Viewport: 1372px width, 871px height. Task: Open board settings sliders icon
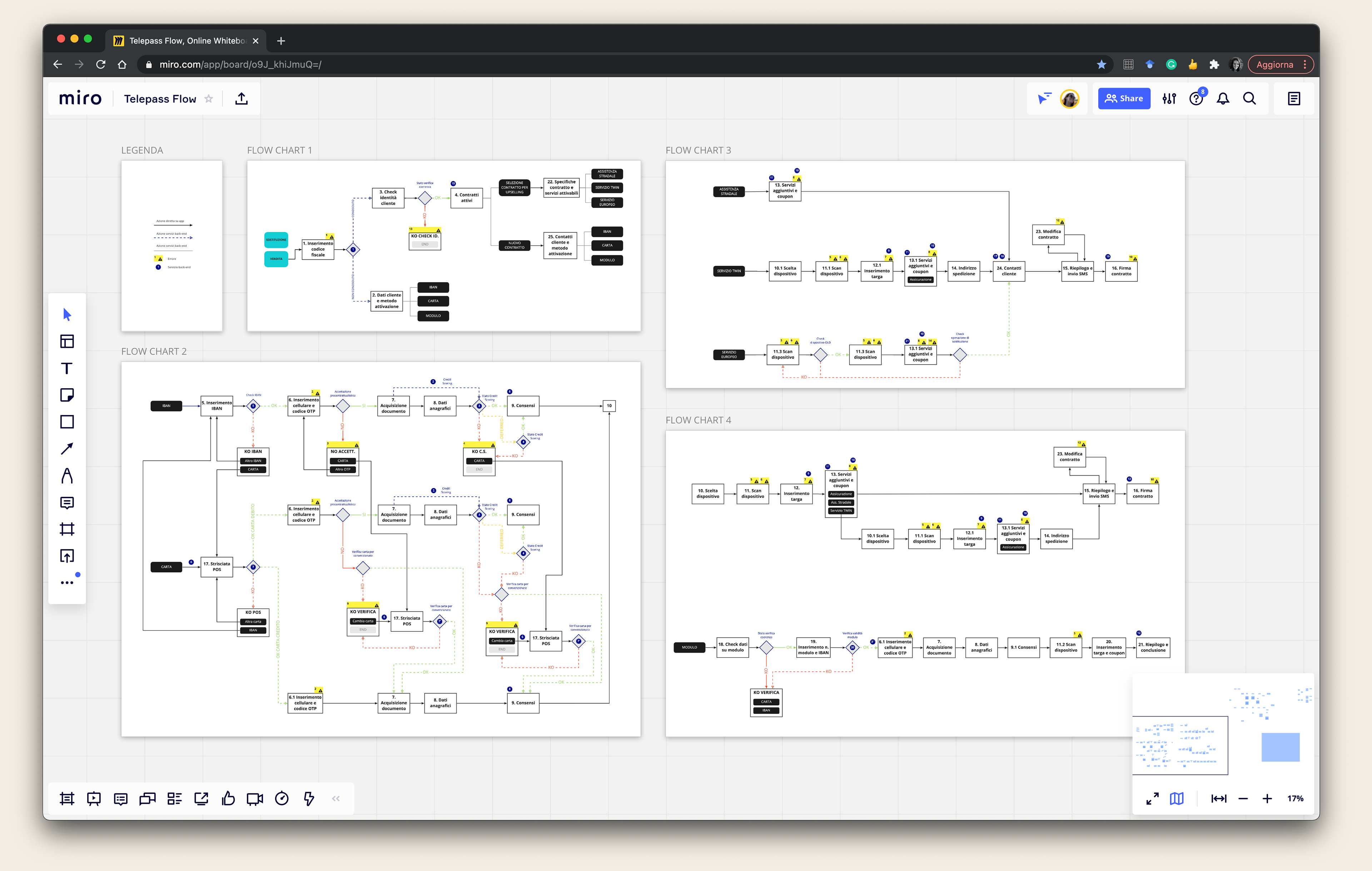(1169, 99)
